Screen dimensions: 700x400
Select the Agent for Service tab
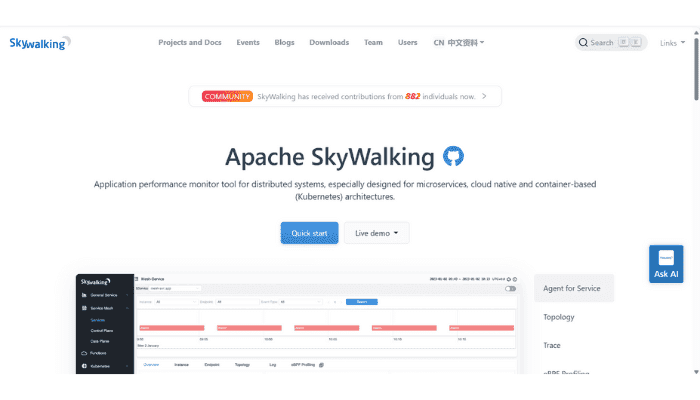574,288
